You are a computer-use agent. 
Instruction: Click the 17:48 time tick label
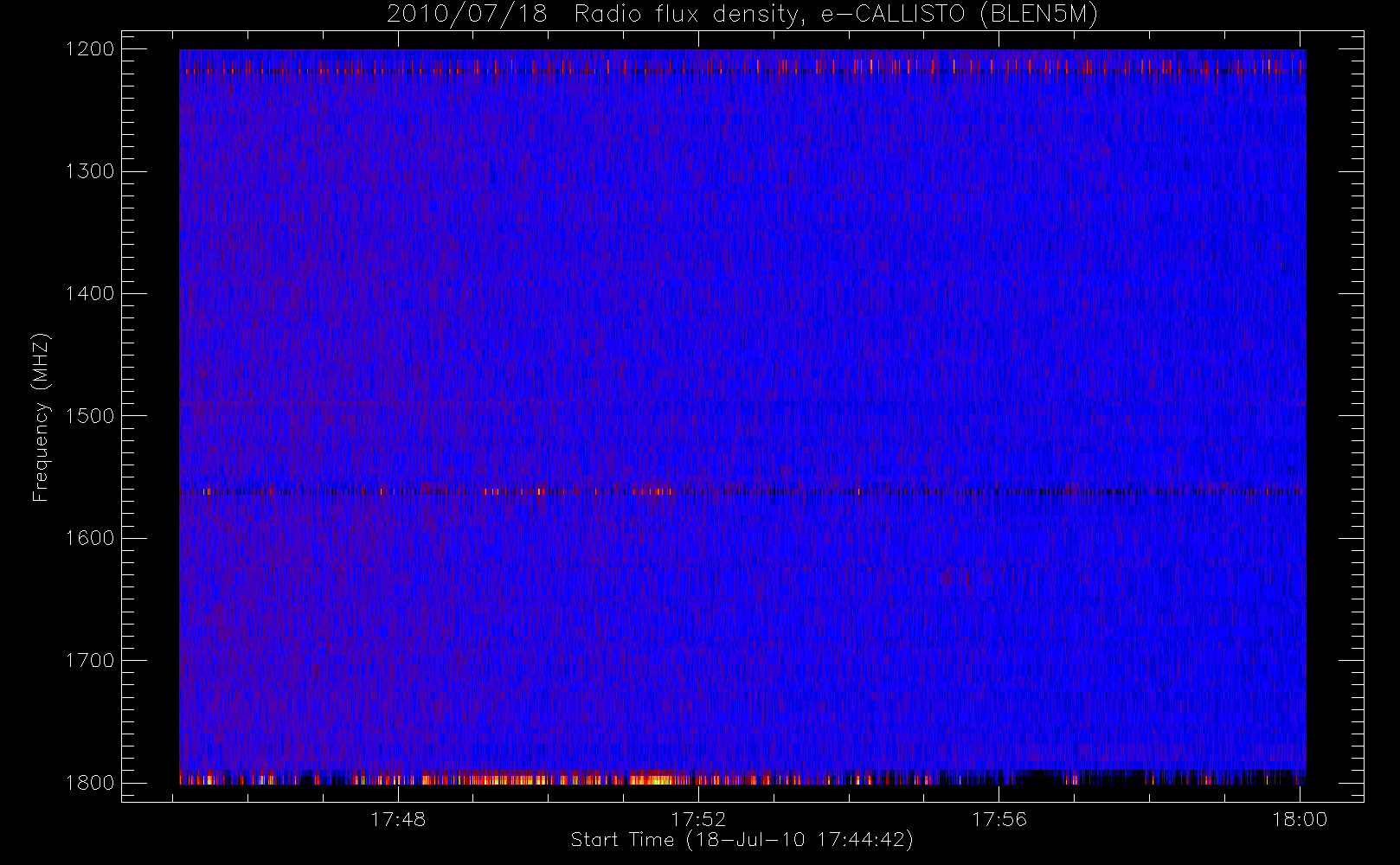(x=398, y=819)
